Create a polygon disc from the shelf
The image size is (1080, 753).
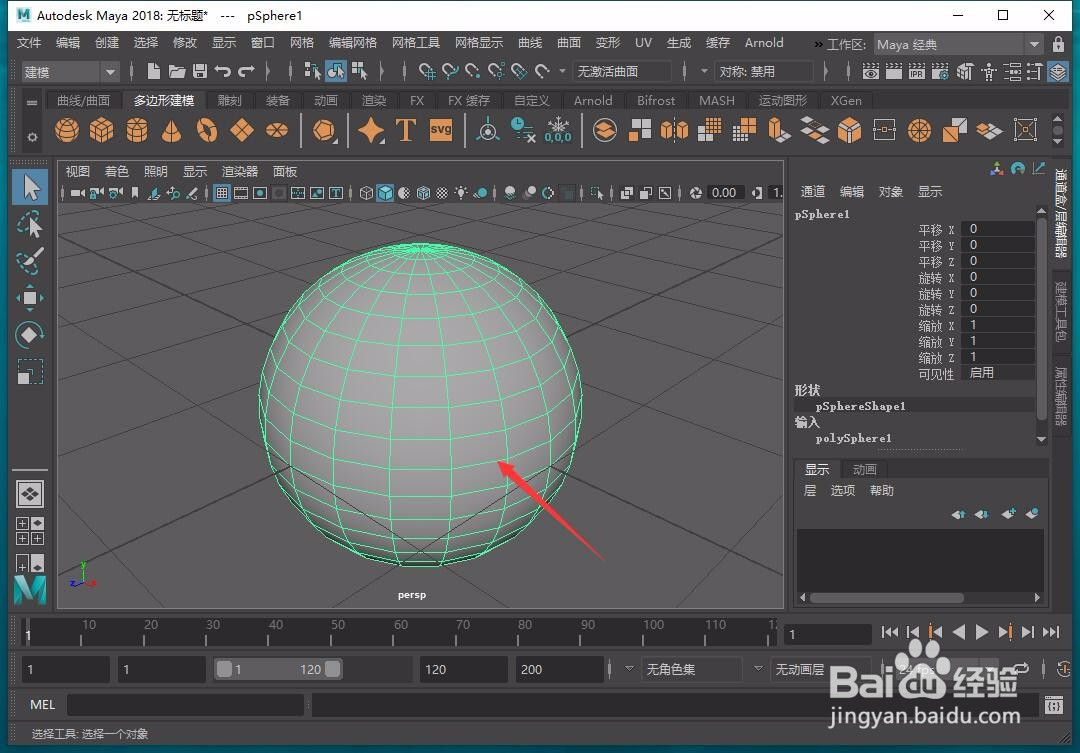coord(277,130)
